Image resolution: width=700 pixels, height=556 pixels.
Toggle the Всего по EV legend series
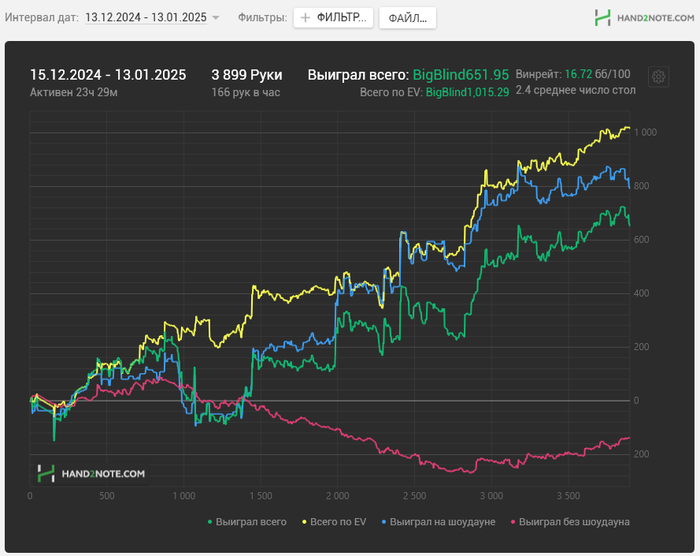click(x=334, y=522)
